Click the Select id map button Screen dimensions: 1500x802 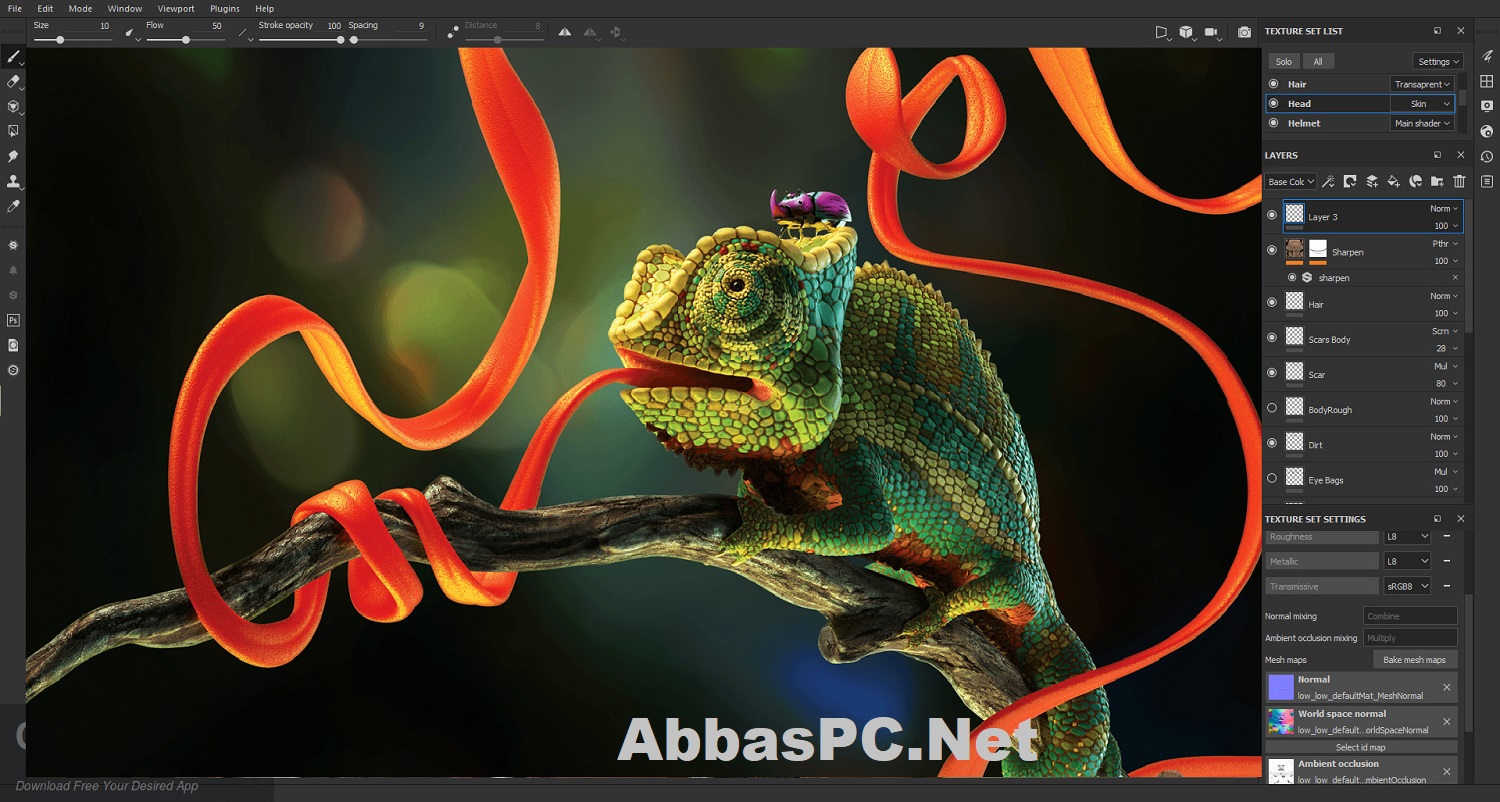coord(1361,747)
